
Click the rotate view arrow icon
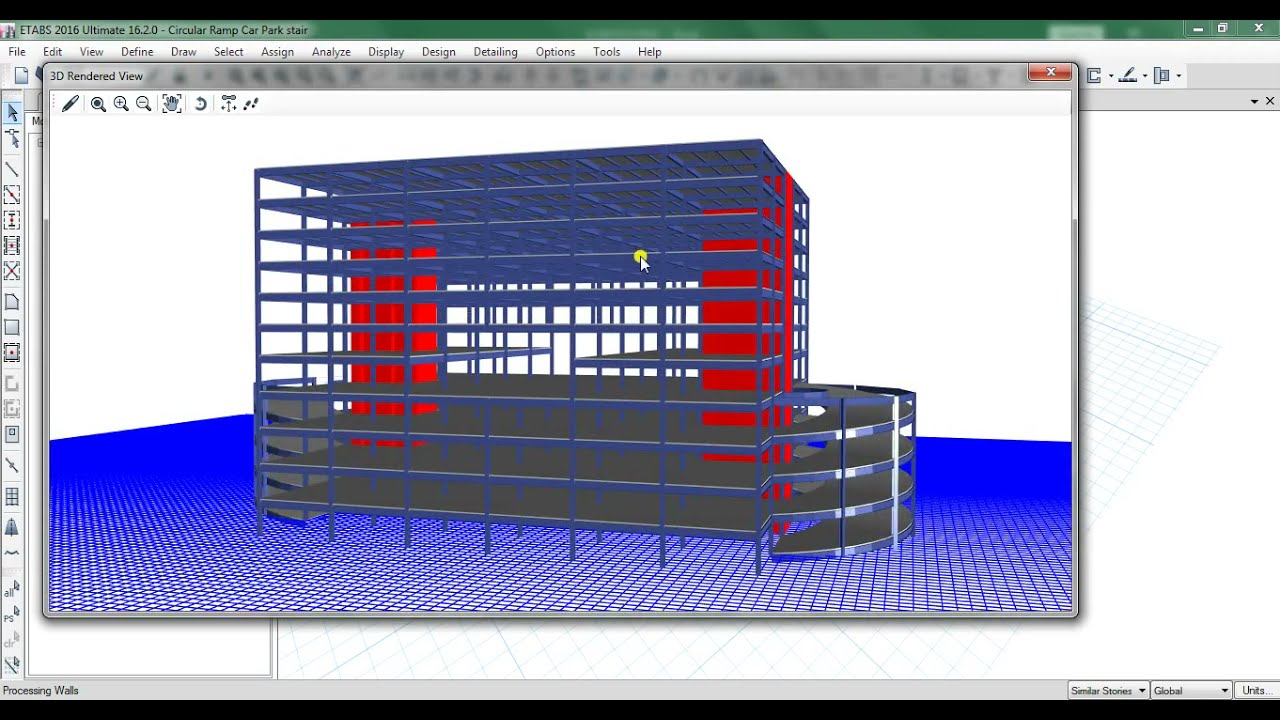point(200,104)
